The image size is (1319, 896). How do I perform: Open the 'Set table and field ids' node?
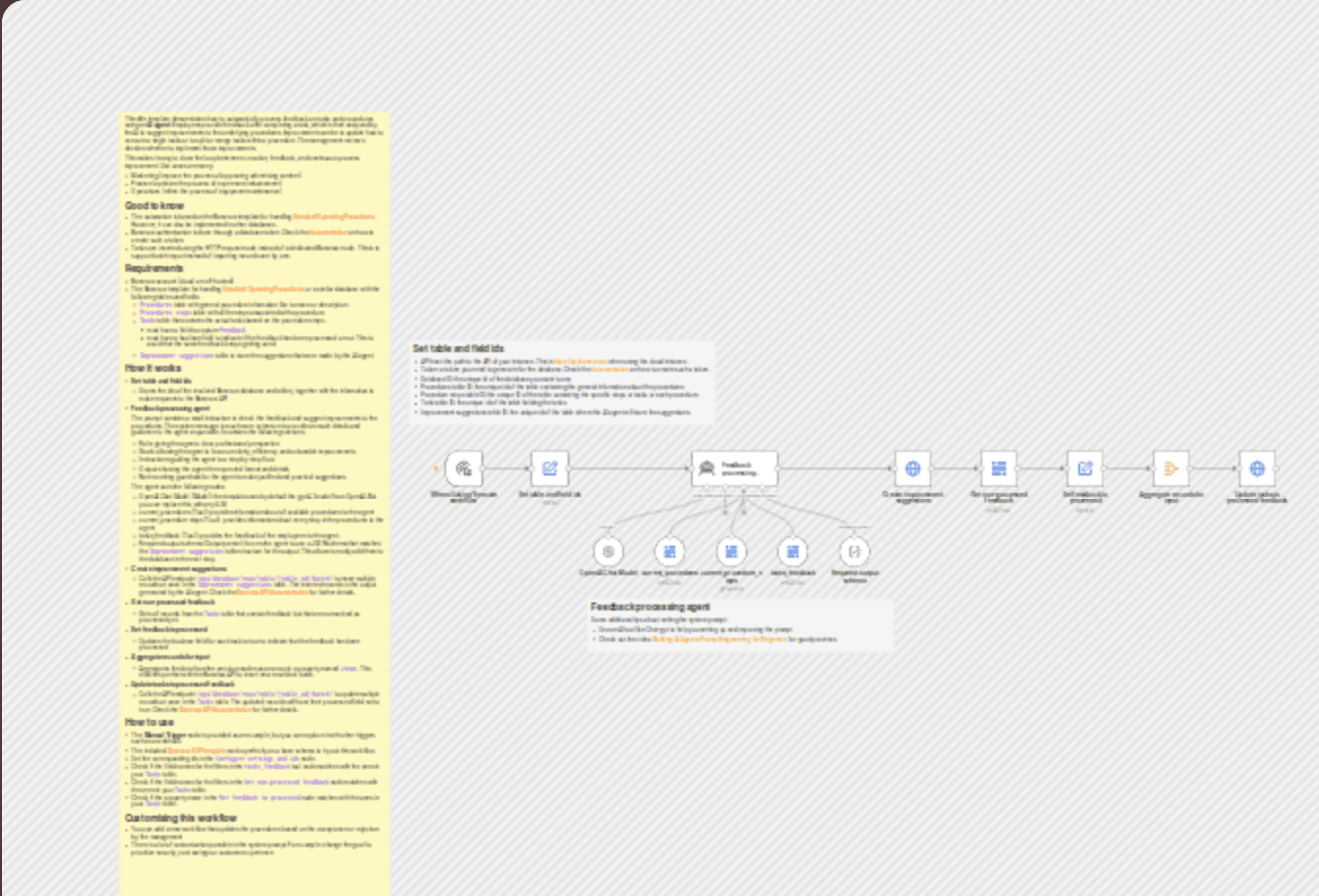tap(550, 469)
